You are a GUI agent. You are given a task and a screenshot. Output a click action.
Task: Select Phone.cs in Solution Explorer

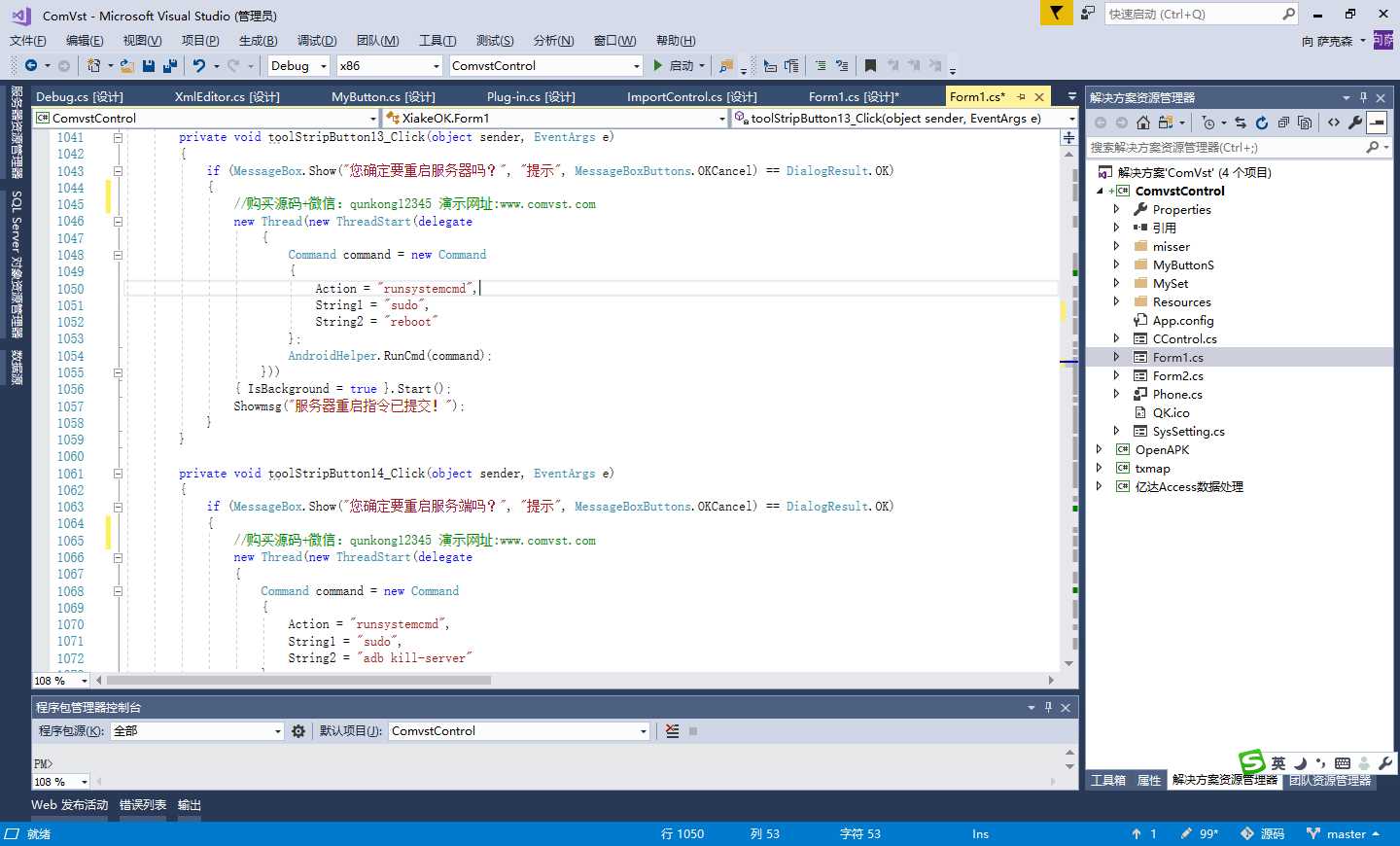[x=1177, y=394]
